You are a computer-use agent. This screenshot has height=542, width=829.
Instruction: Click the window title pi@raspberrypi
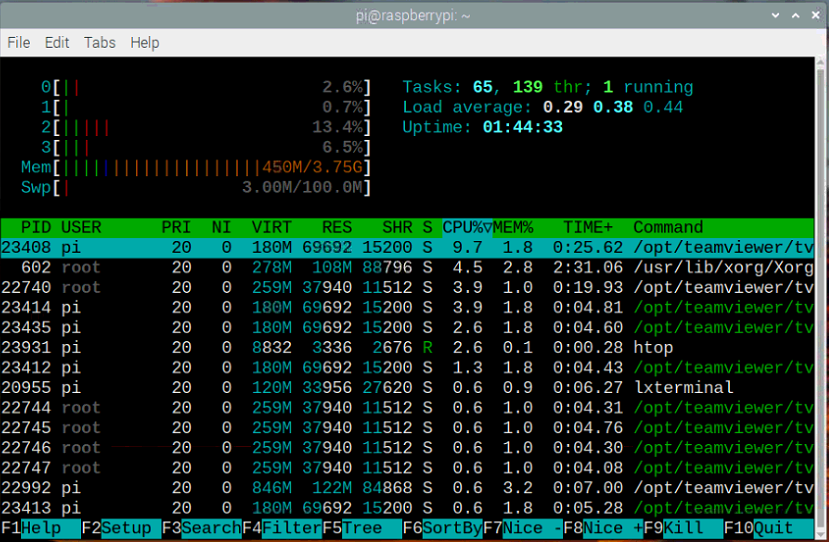(x=413, y=15)
